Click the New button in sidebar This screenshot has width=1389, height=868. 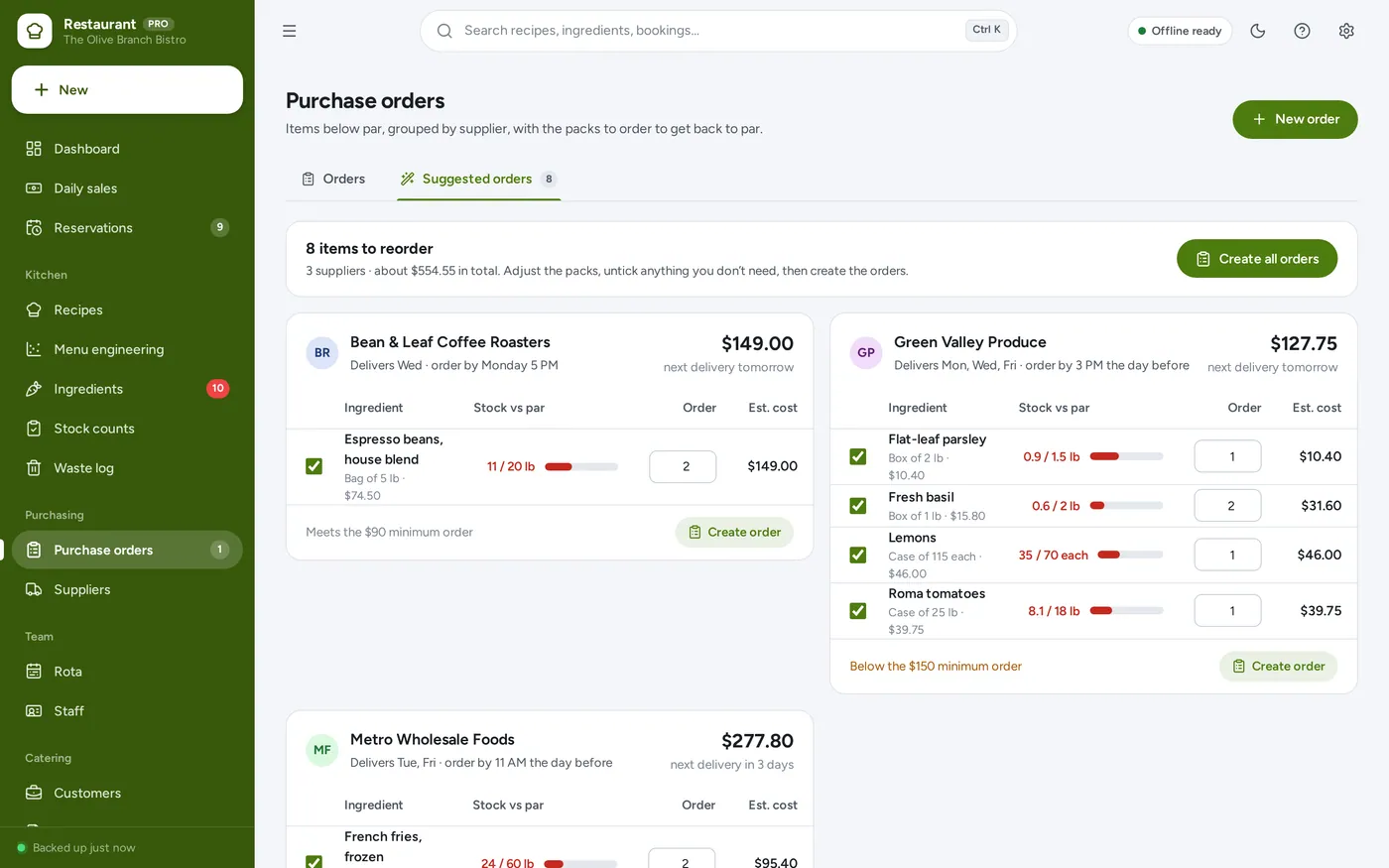127,90
